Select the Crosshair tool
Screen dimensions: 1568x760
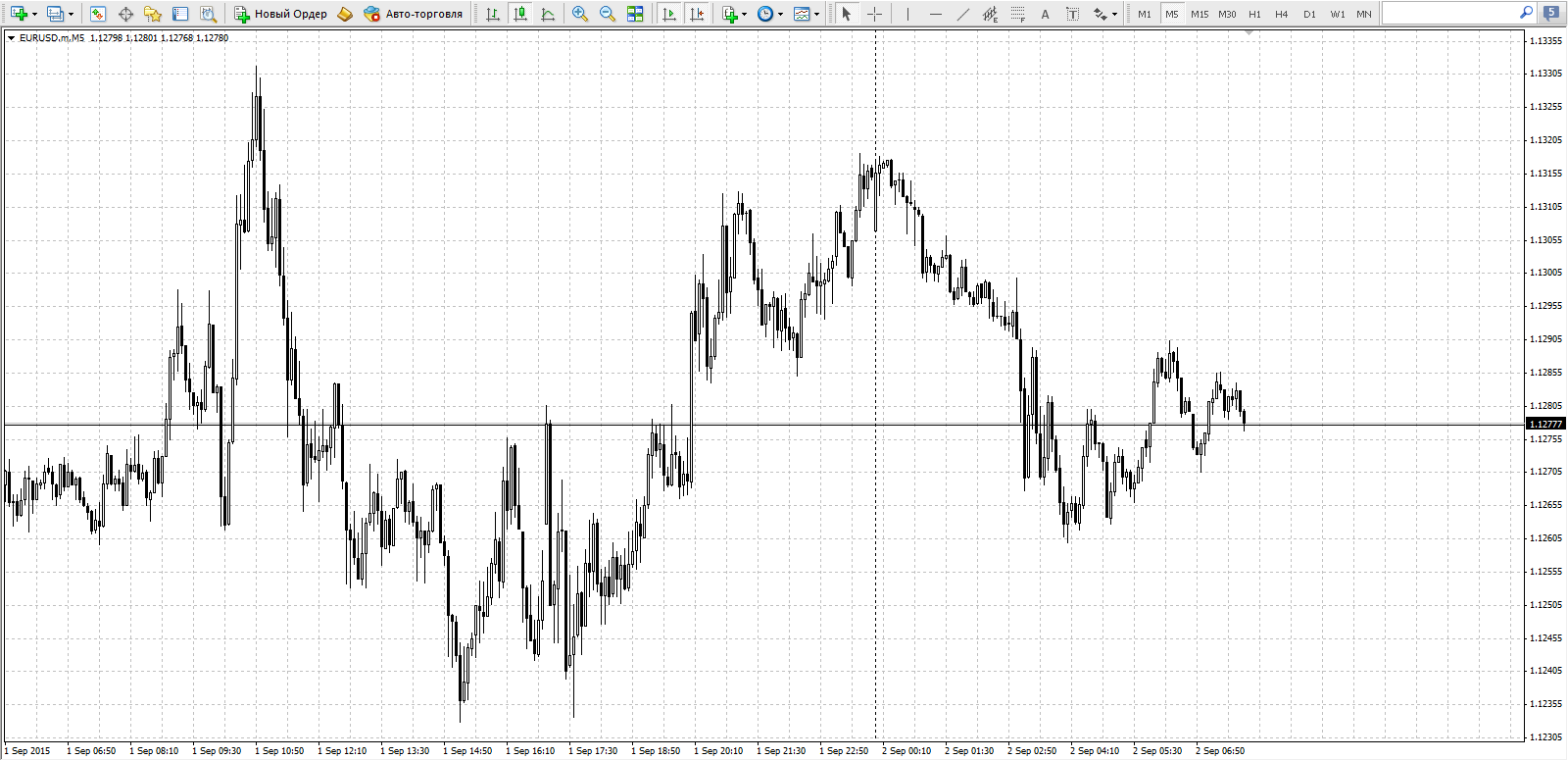pyautogui.click(x=874, y=14)
